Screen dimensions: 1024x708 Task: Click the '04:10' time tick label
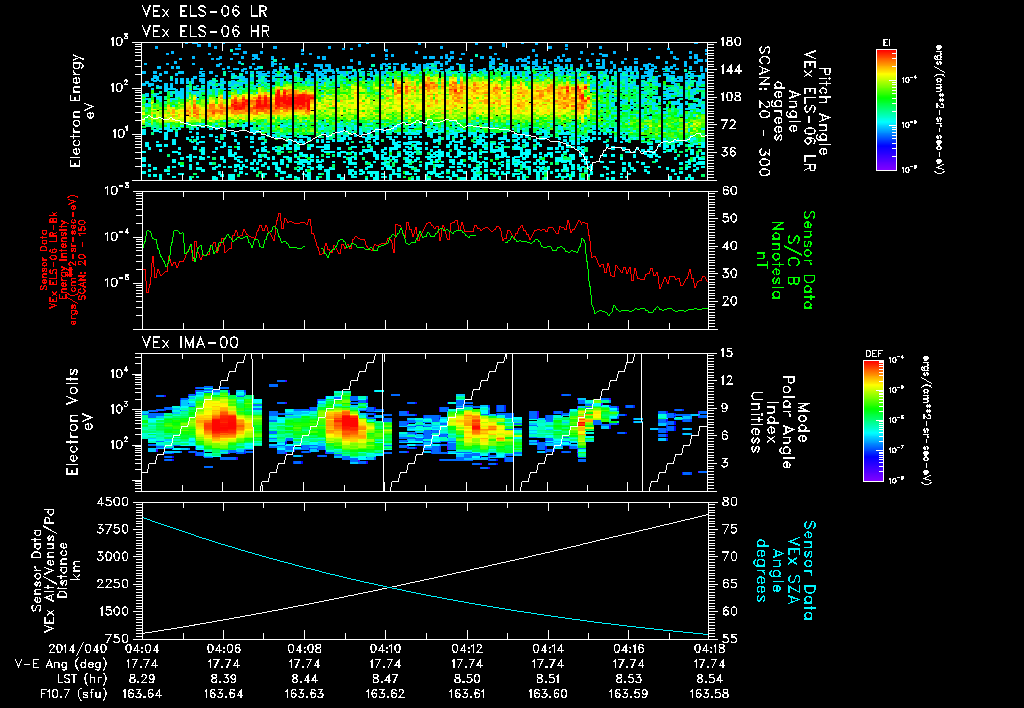tap(385, 650)
